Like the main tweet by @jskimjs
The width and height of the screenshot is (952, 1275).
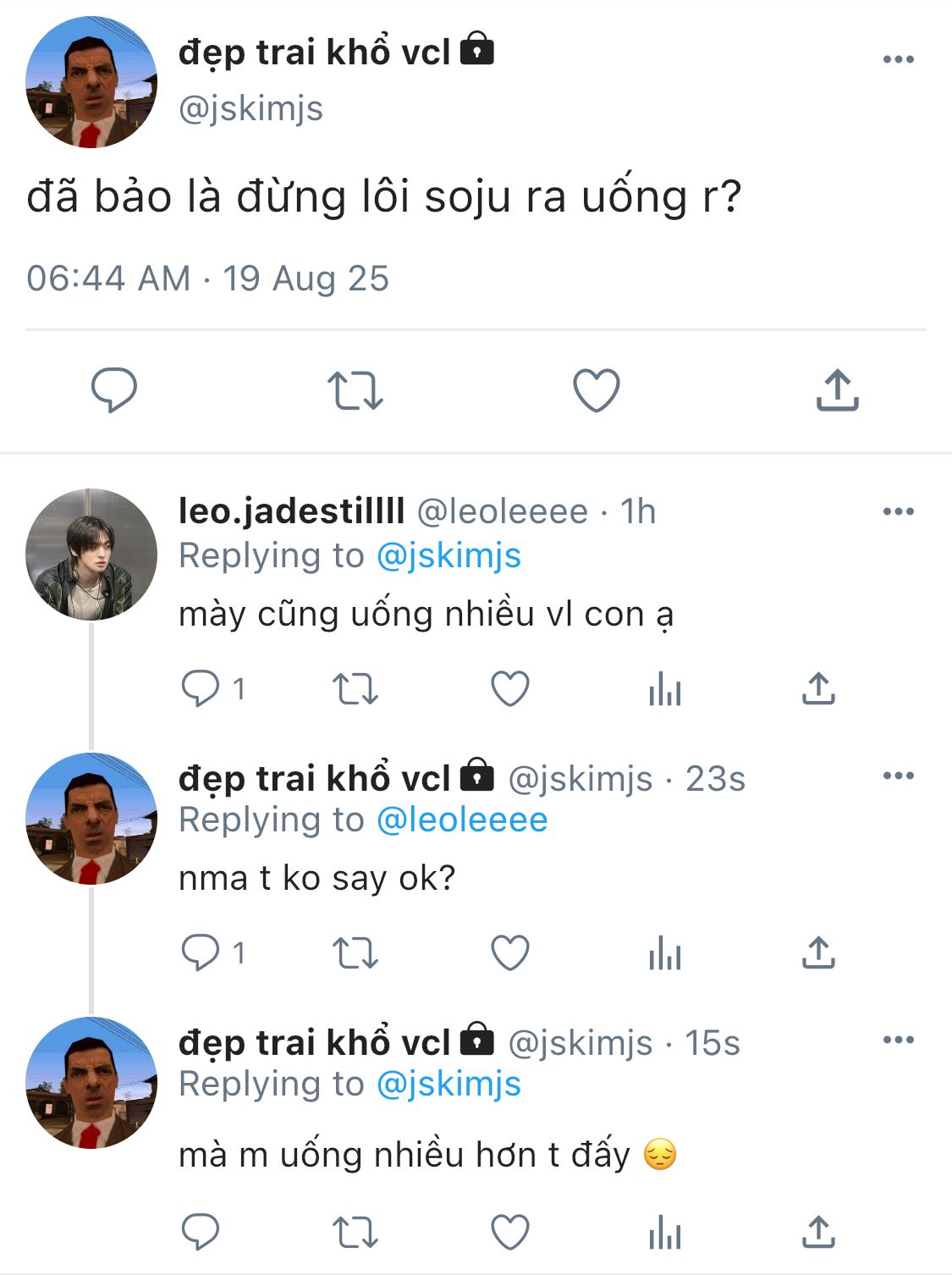(x=597, y=390)
